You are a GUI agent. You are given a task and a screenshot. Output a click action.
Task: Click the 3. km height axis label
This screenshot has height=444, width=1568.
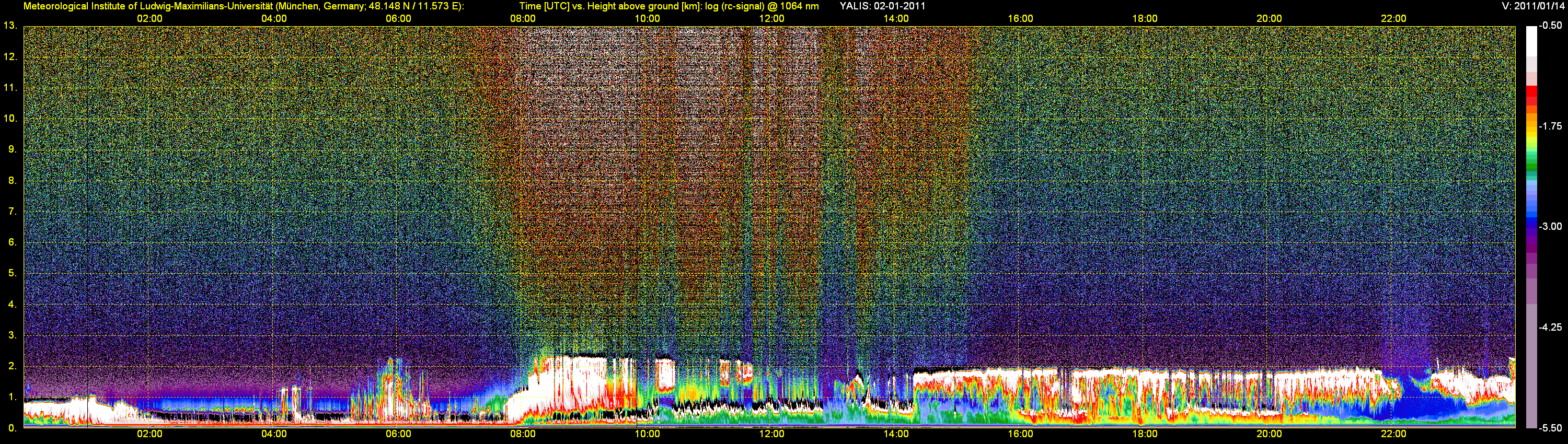click(x=12, y=335)
